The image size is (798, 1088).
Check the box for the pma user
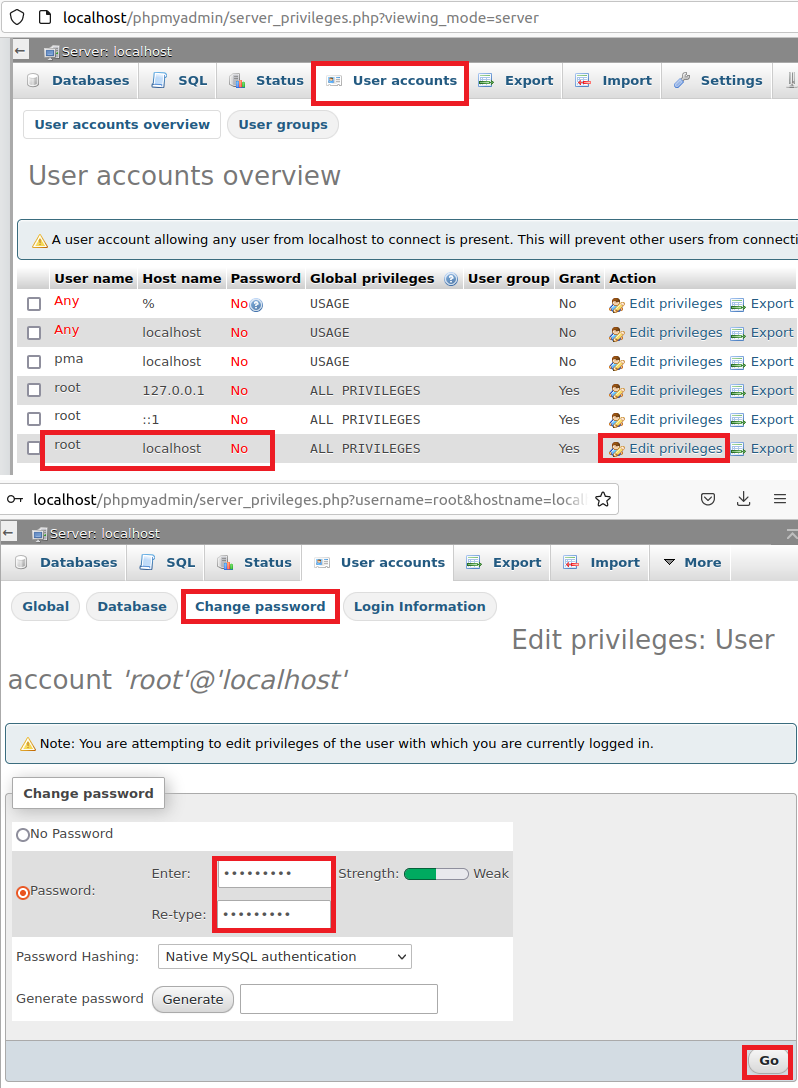(34, 362)
